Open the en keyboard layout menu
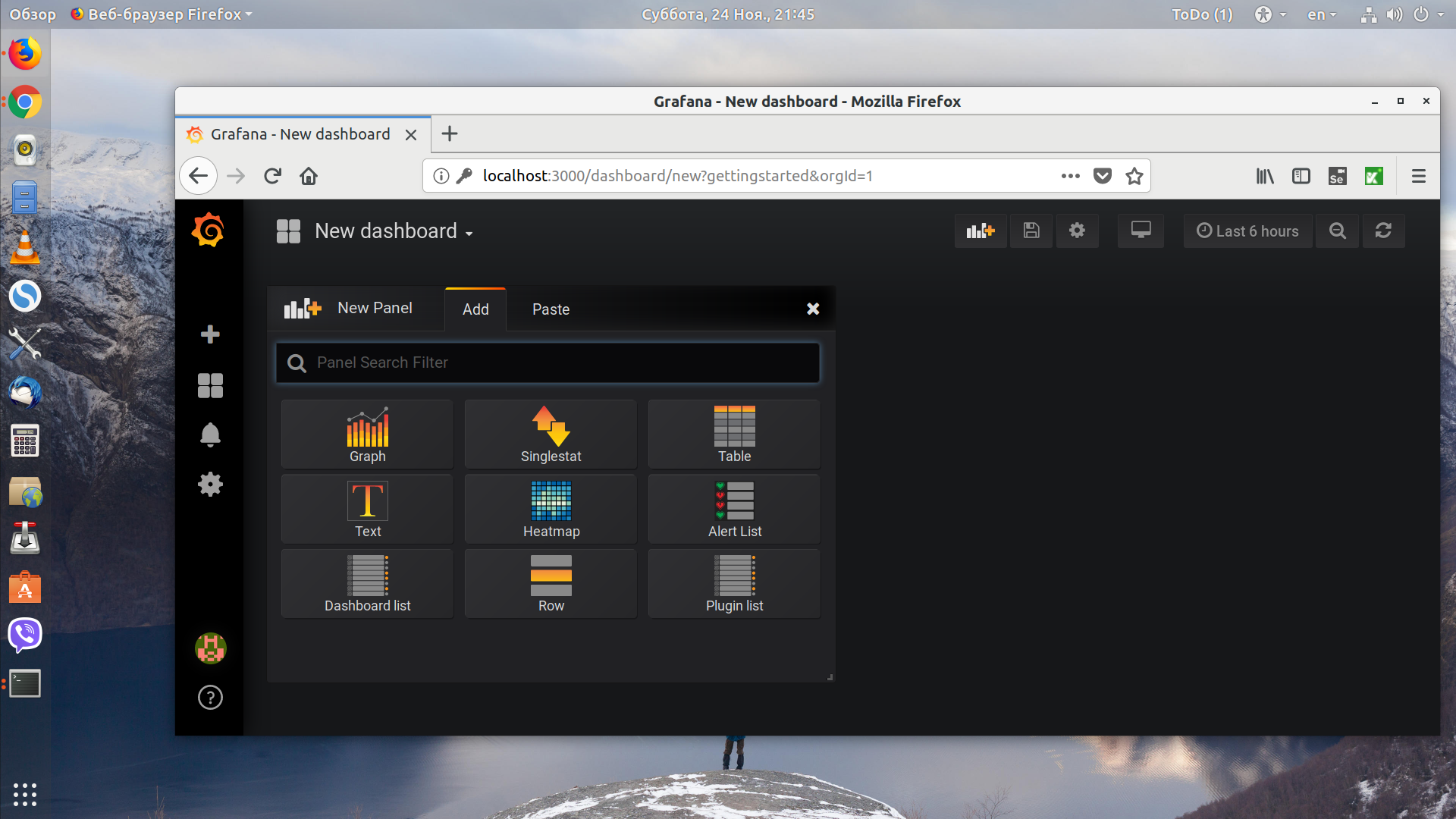 coord(1321,14)
